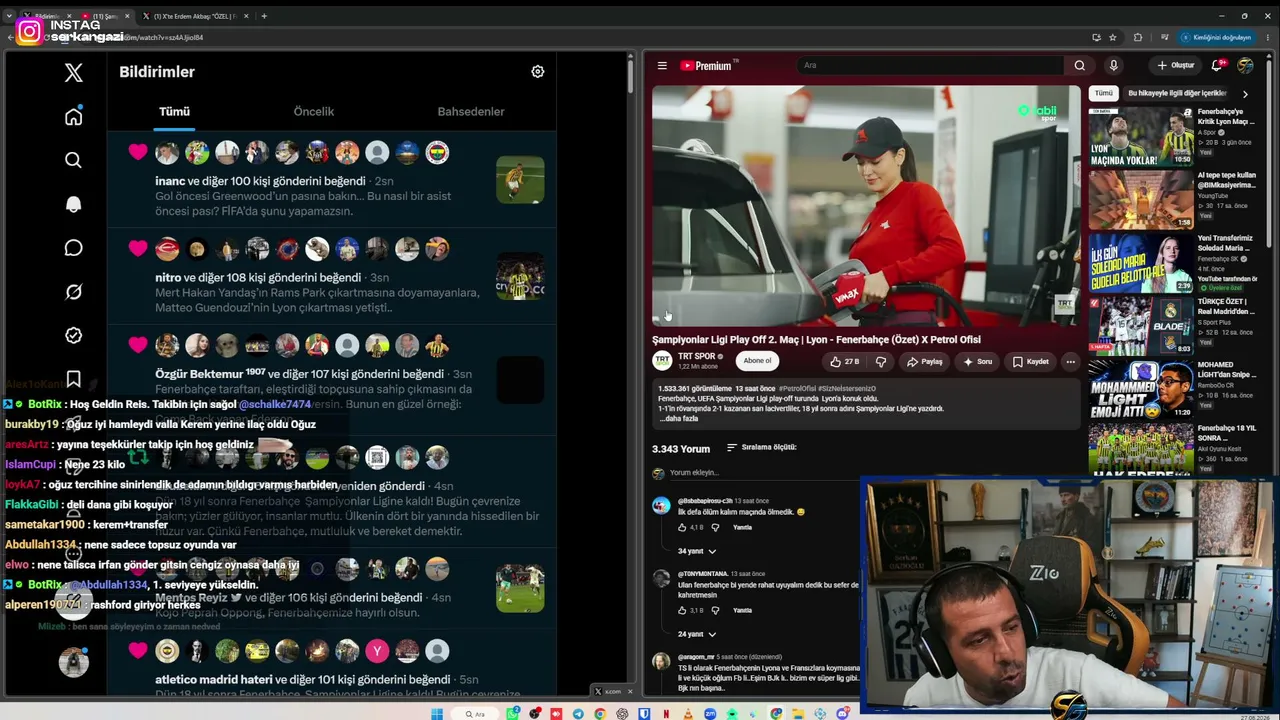Switch to Bahsedenler notifications tab
The height and width of the screenshot is (720, 1280).
[471, 111]
